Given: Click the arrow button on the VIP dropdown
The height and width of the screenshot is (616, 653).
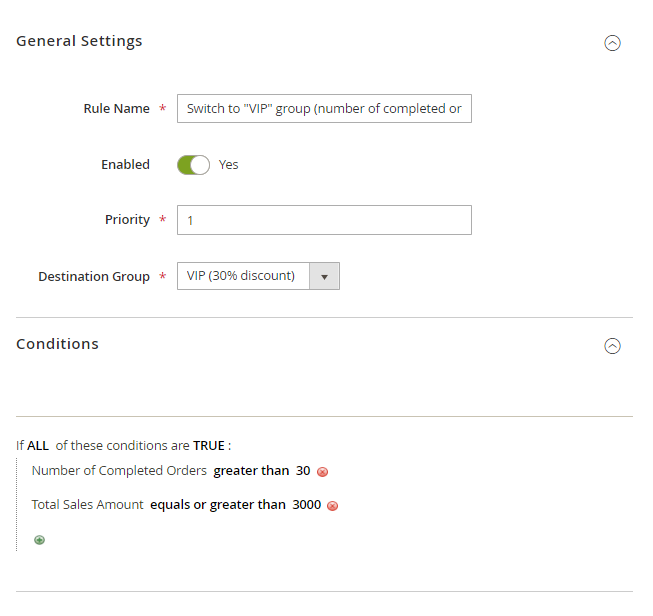Looking at the screenshot, I should point(324,276).
